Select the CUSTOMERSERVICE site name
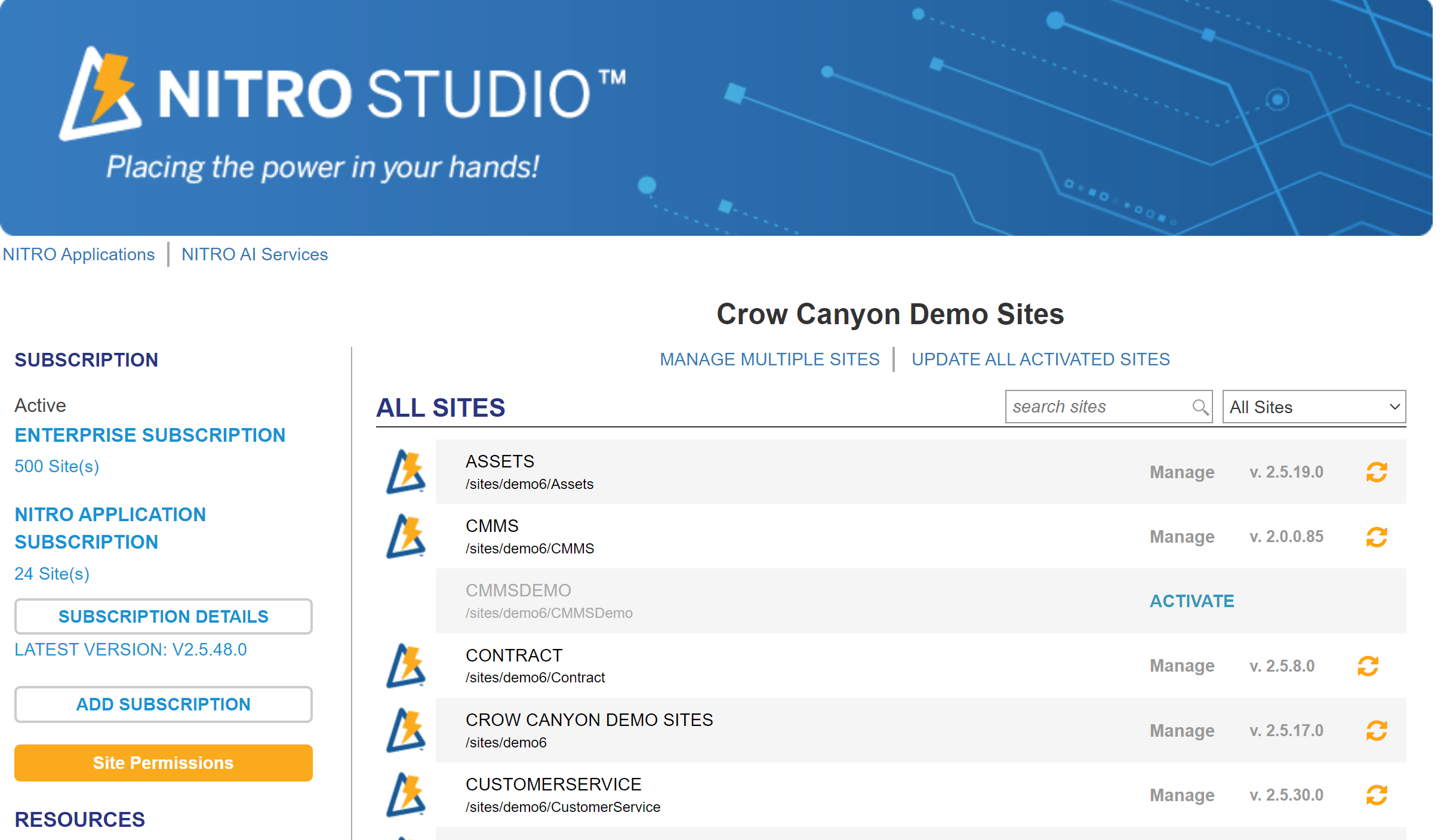The image size is (1453, 840). coord(553,784)
